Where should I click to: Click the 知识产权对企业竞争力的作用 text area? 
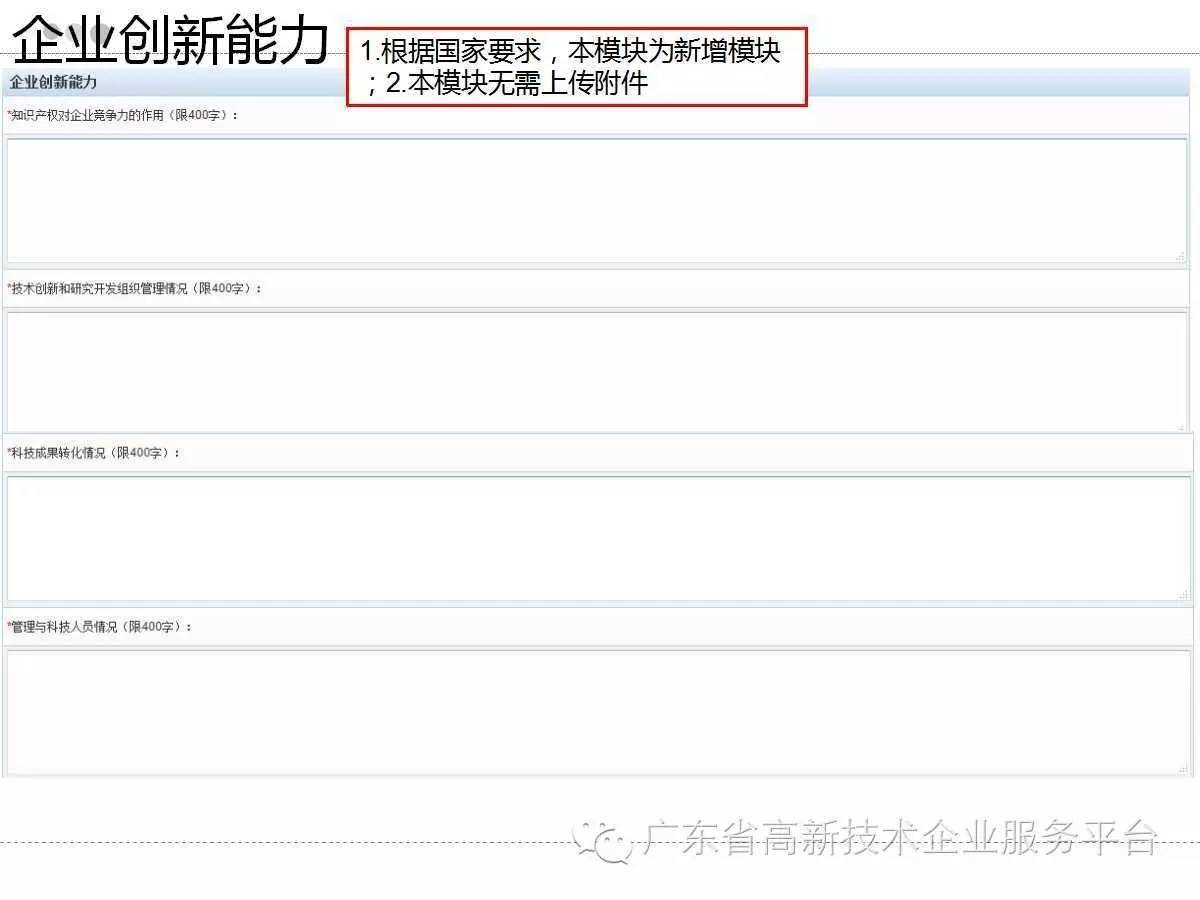[596, 200]
